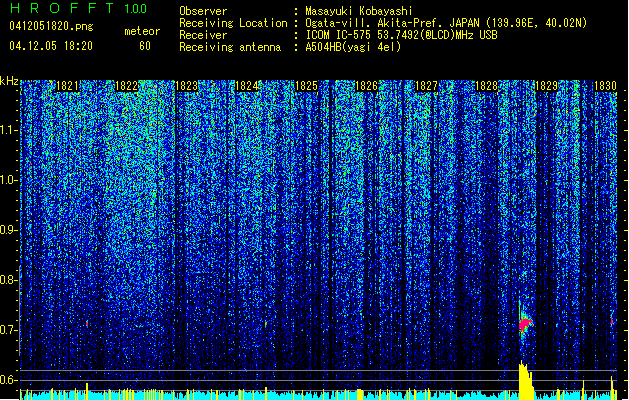Click the 1825 time marker
This screenshot has height=400, width=629.
tap(306, 86)
